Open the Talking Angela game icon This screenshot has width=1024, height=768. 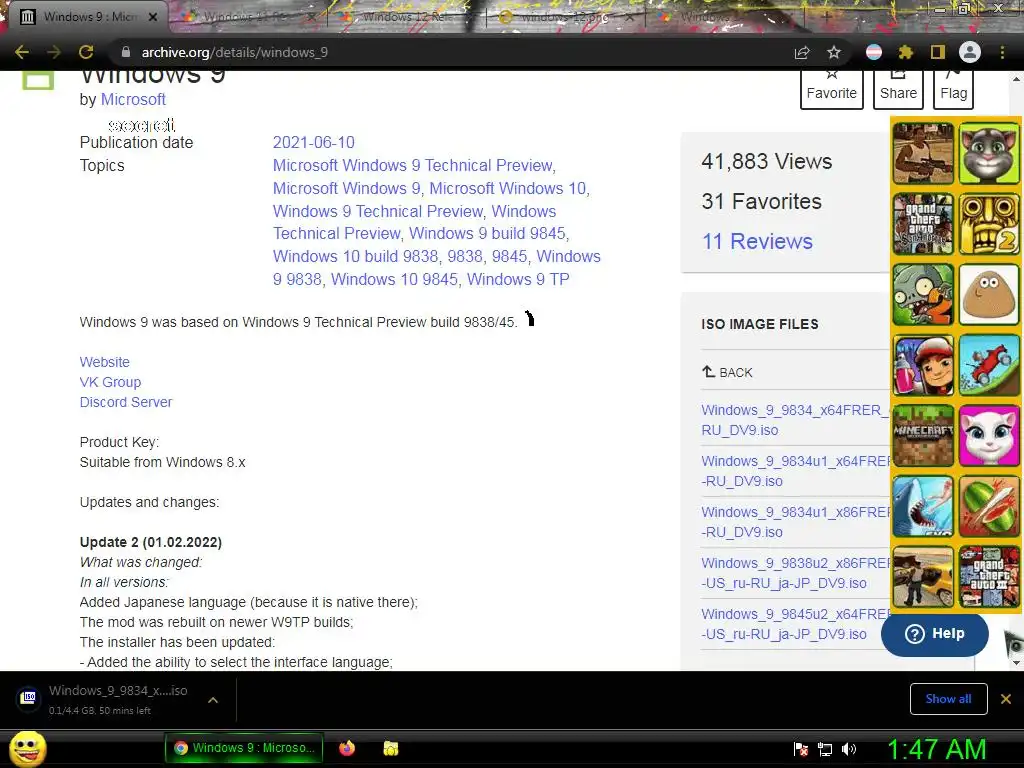[989, 436]
